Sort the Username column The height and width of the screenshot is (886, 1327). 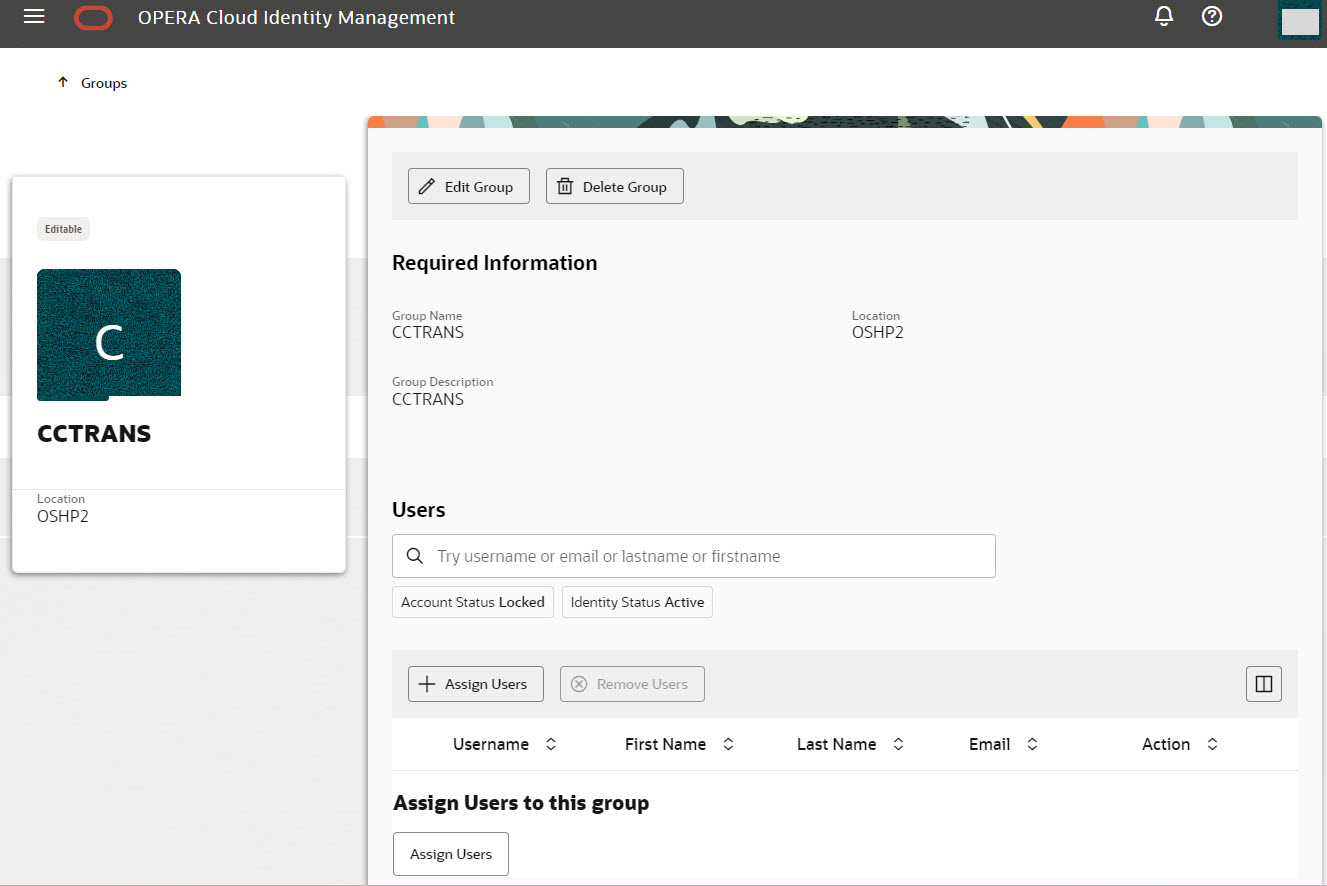[550, 744]
